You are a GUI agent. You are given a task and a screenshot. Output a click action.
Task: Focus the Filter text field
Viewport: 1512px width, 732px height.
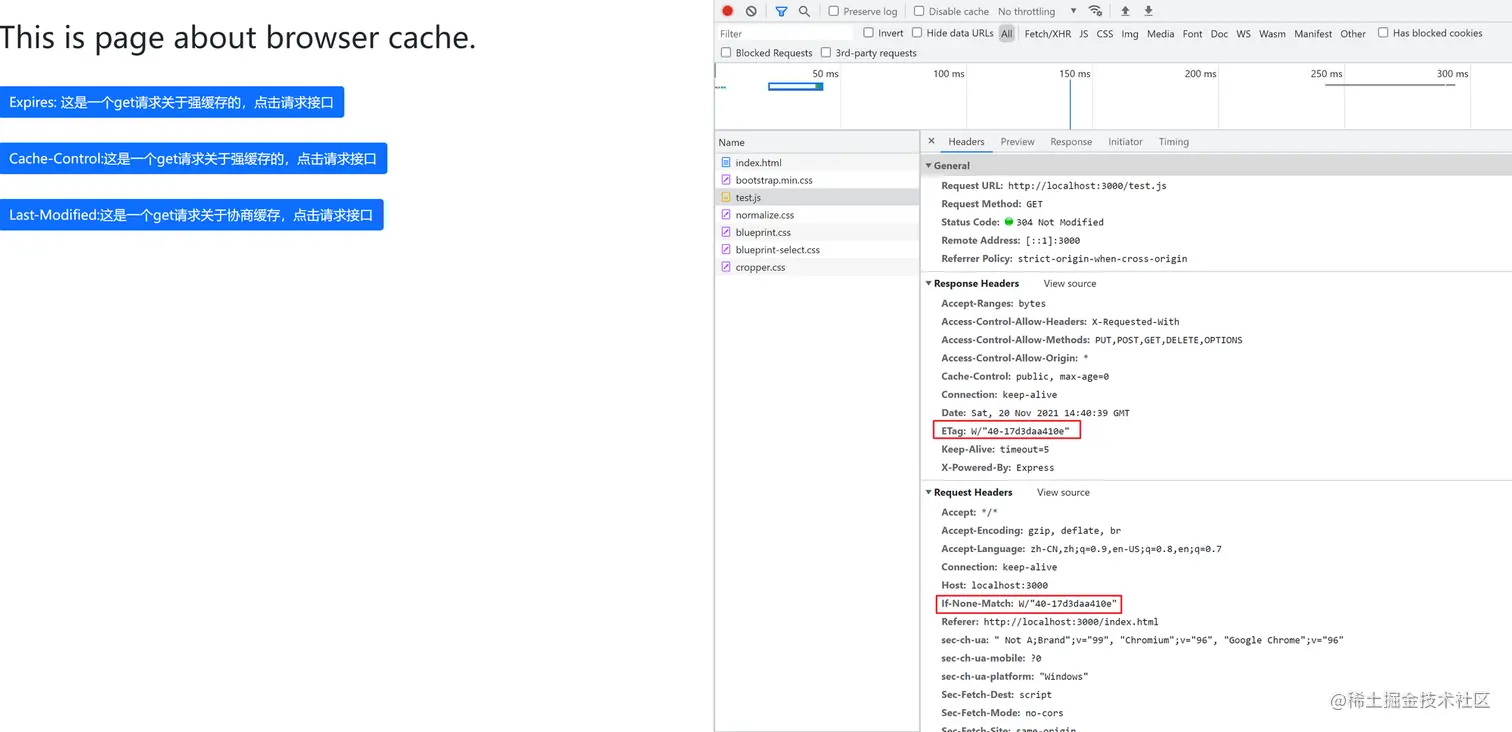point(785,34)
